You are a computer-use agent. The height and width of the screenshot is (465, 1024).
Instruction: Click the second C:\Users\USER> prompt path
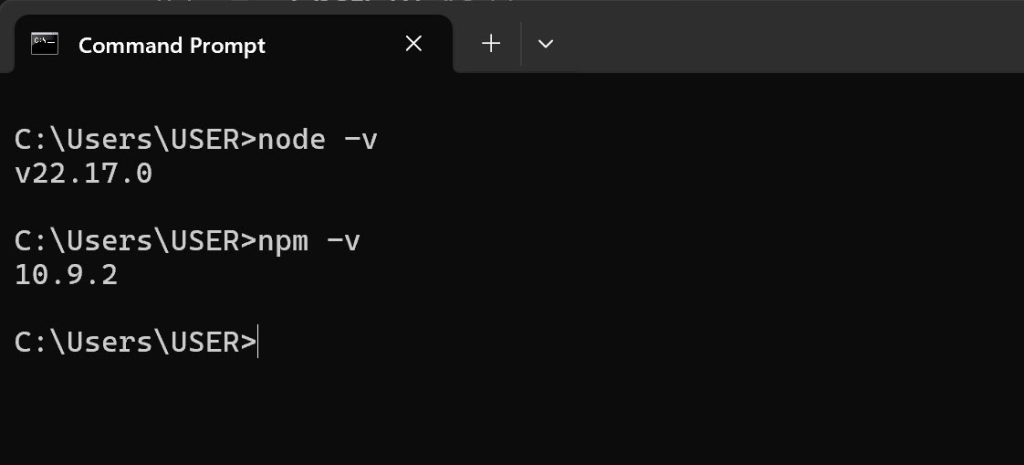(x=135, y=242)
